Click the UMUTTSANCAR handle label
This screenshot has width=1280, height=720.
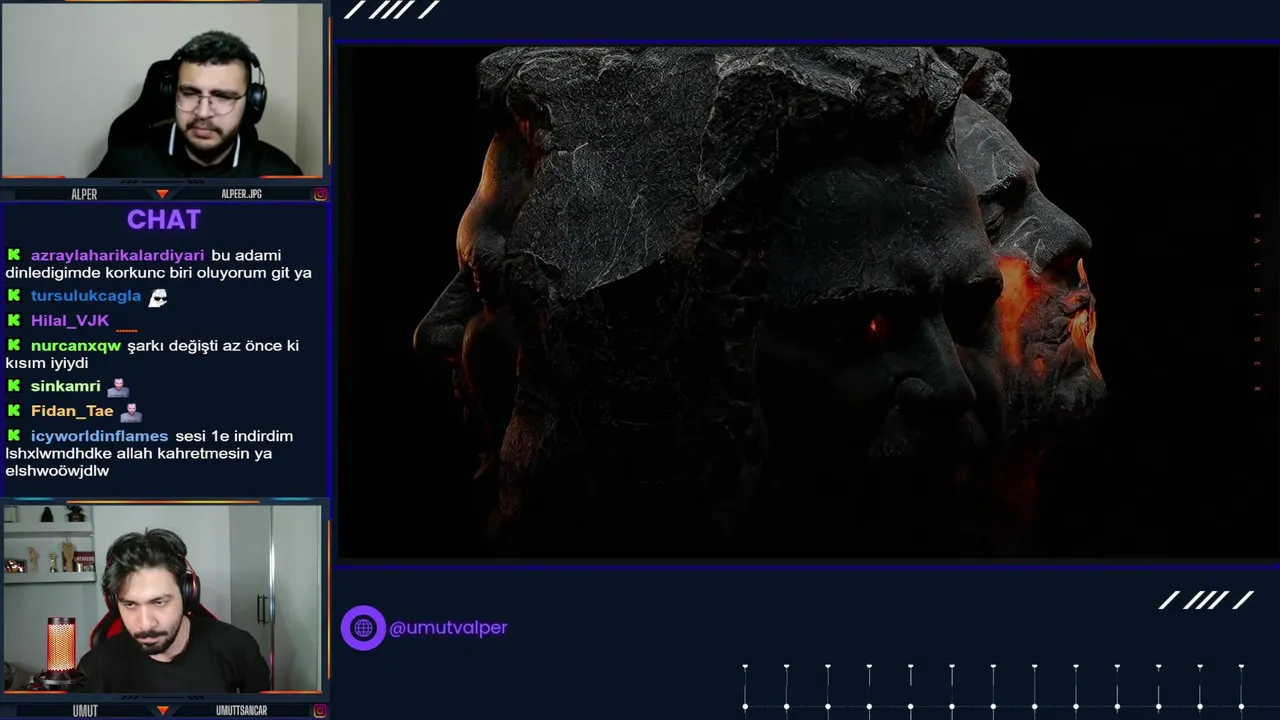coord(241,710)
